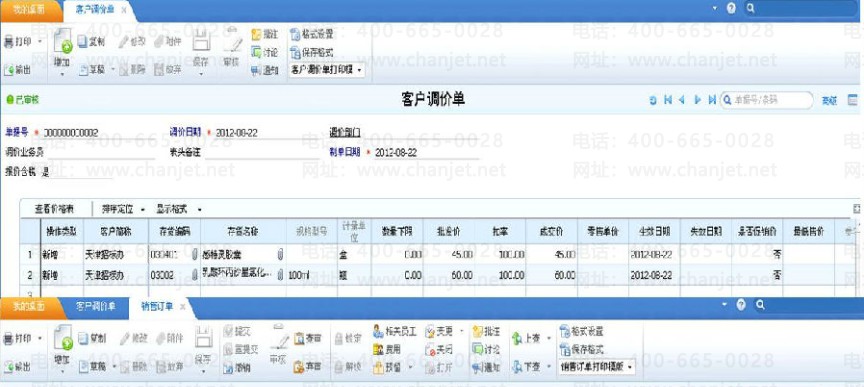Click the 高级 advanced search link
864x387 pixels.
click(829, 100)
